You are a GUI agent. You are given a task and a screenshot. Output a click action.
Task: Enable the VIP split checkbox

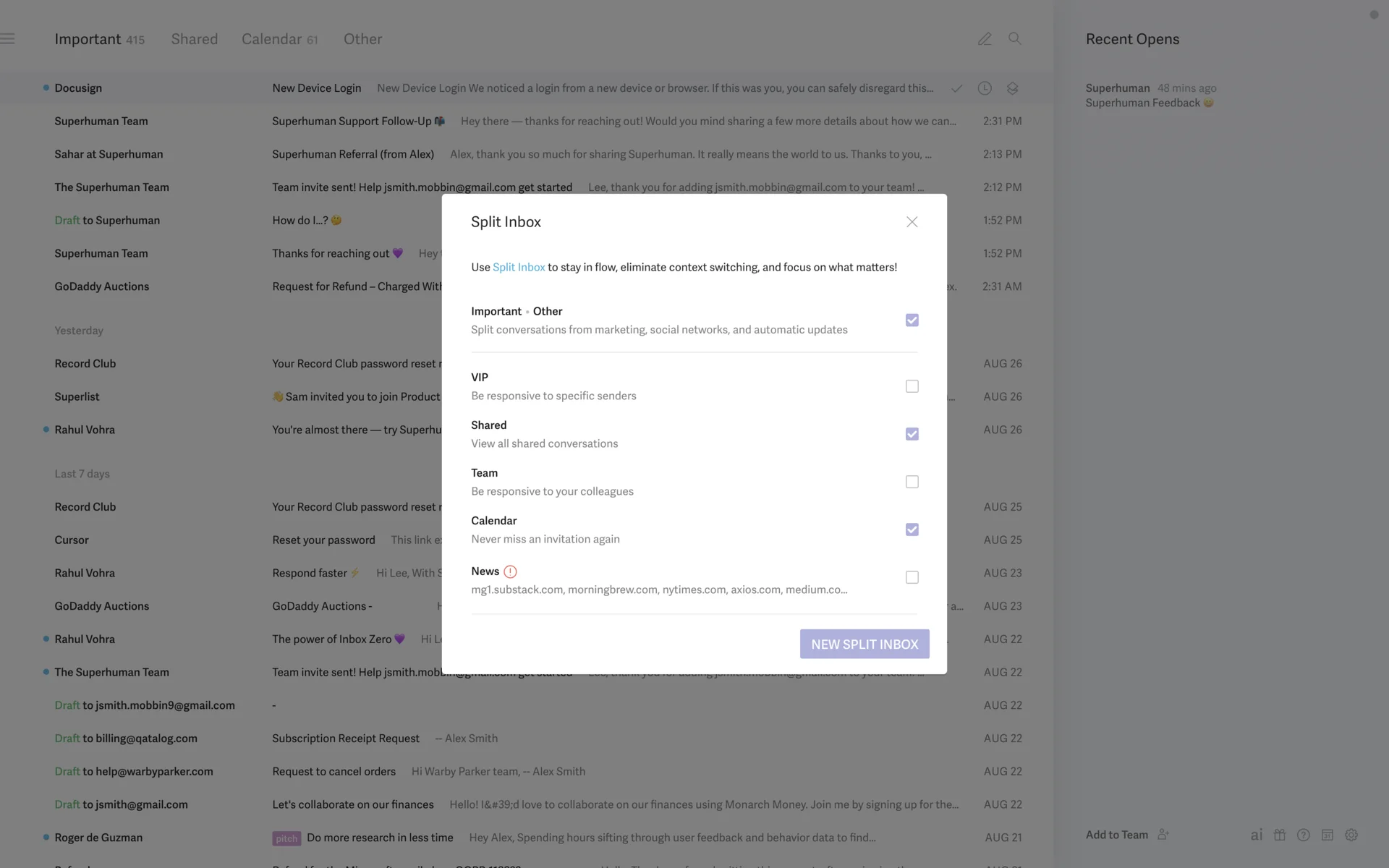(912, 386)
